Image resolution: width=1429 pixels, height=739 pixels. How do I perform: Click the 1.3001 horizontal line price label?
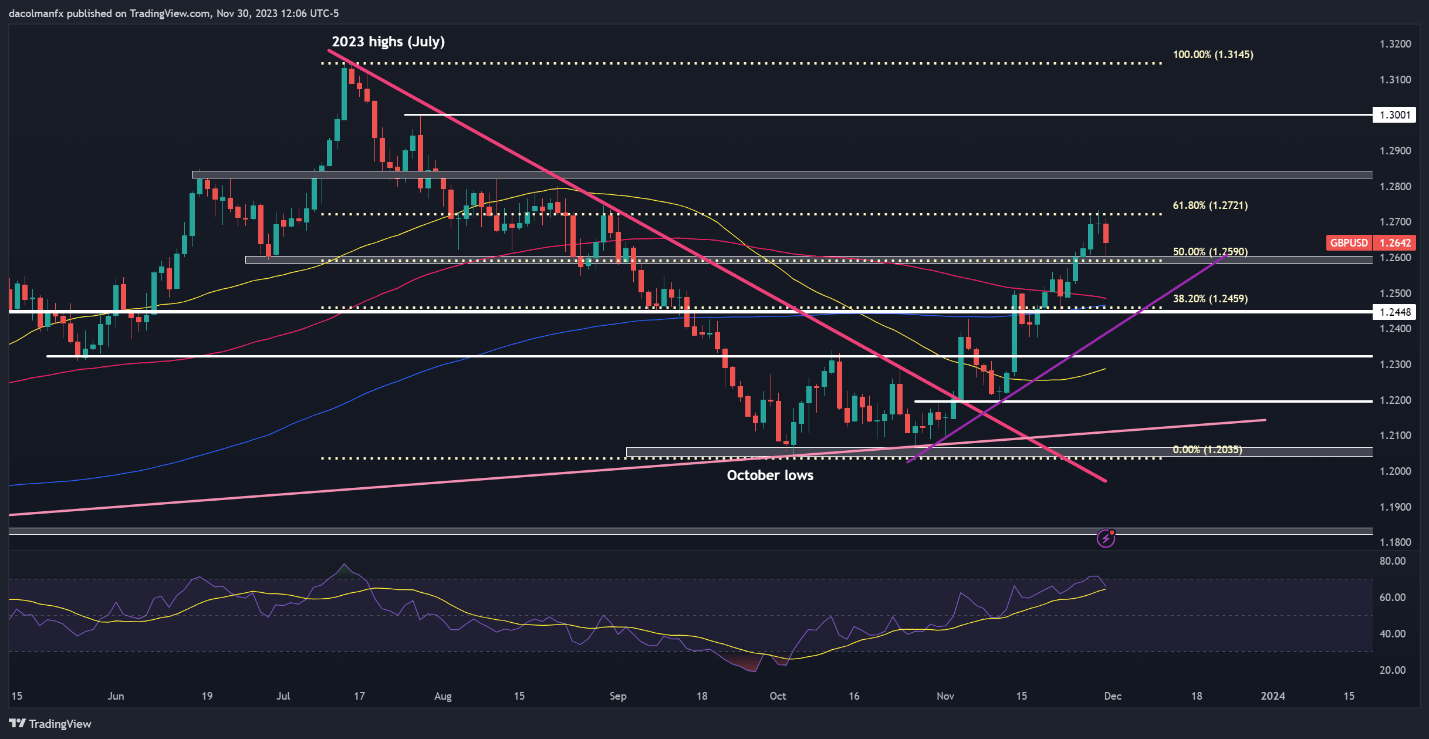1394,116
